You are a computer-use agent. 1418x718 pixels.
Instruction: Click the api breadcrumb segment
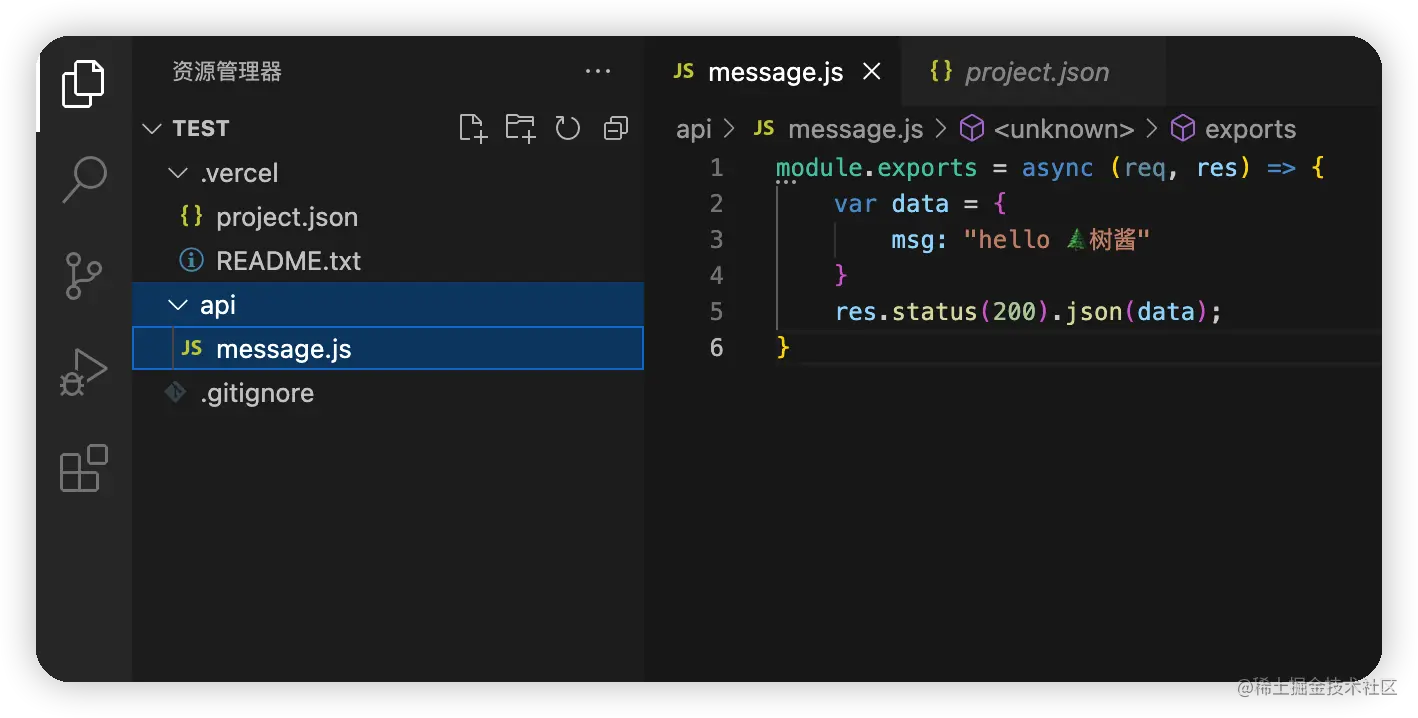pyautogui.click(x=694, y=129)
